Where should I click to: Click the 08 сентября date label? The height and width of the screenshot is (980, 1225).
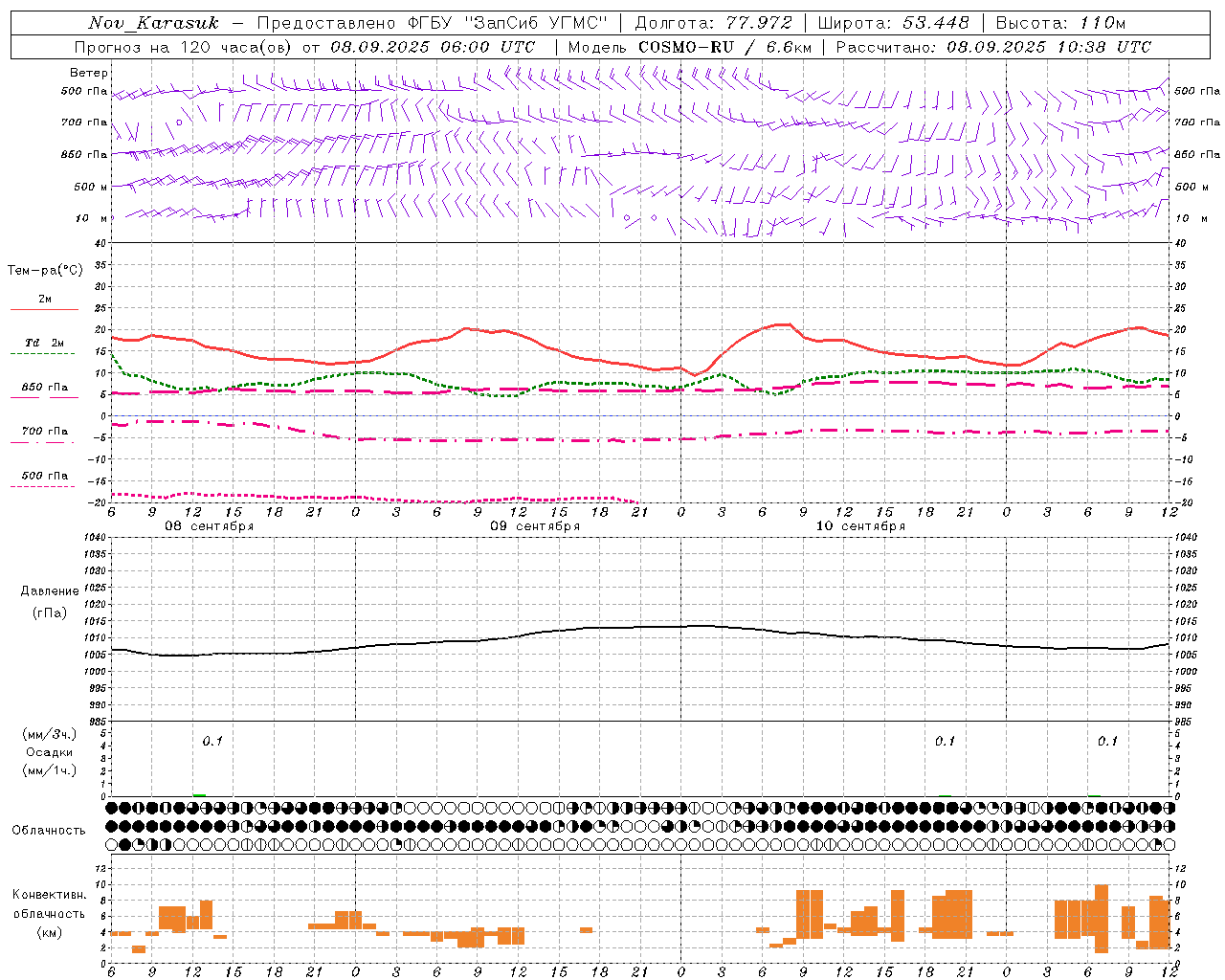point(210,526)
